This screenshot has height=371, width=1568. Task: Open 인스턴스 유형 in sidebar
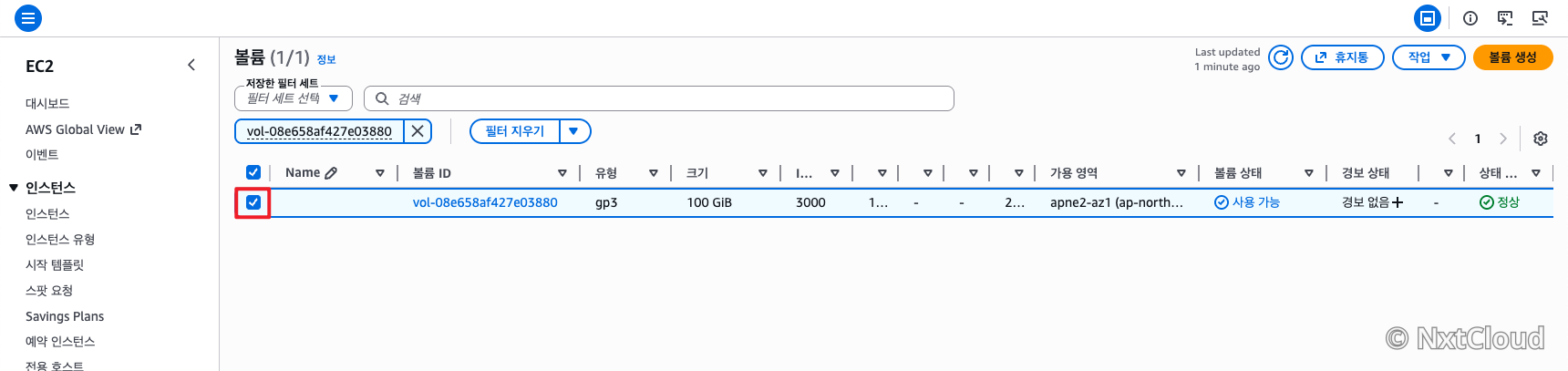click(60, 239)
